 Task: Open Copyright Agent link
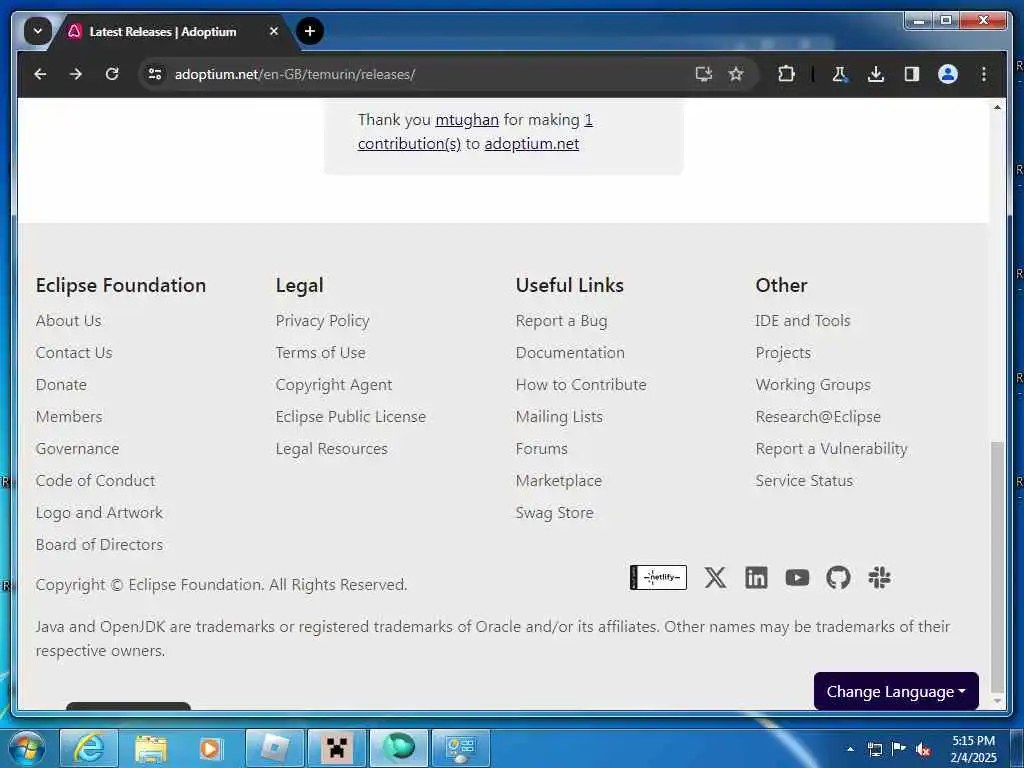point(334,385)
